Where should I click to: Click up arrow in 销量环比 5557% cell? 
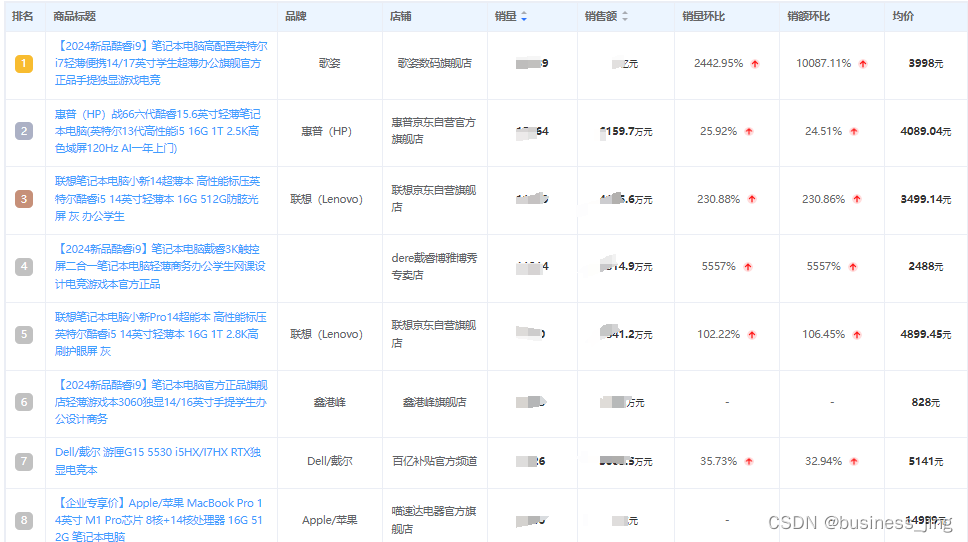coord(748,267)
